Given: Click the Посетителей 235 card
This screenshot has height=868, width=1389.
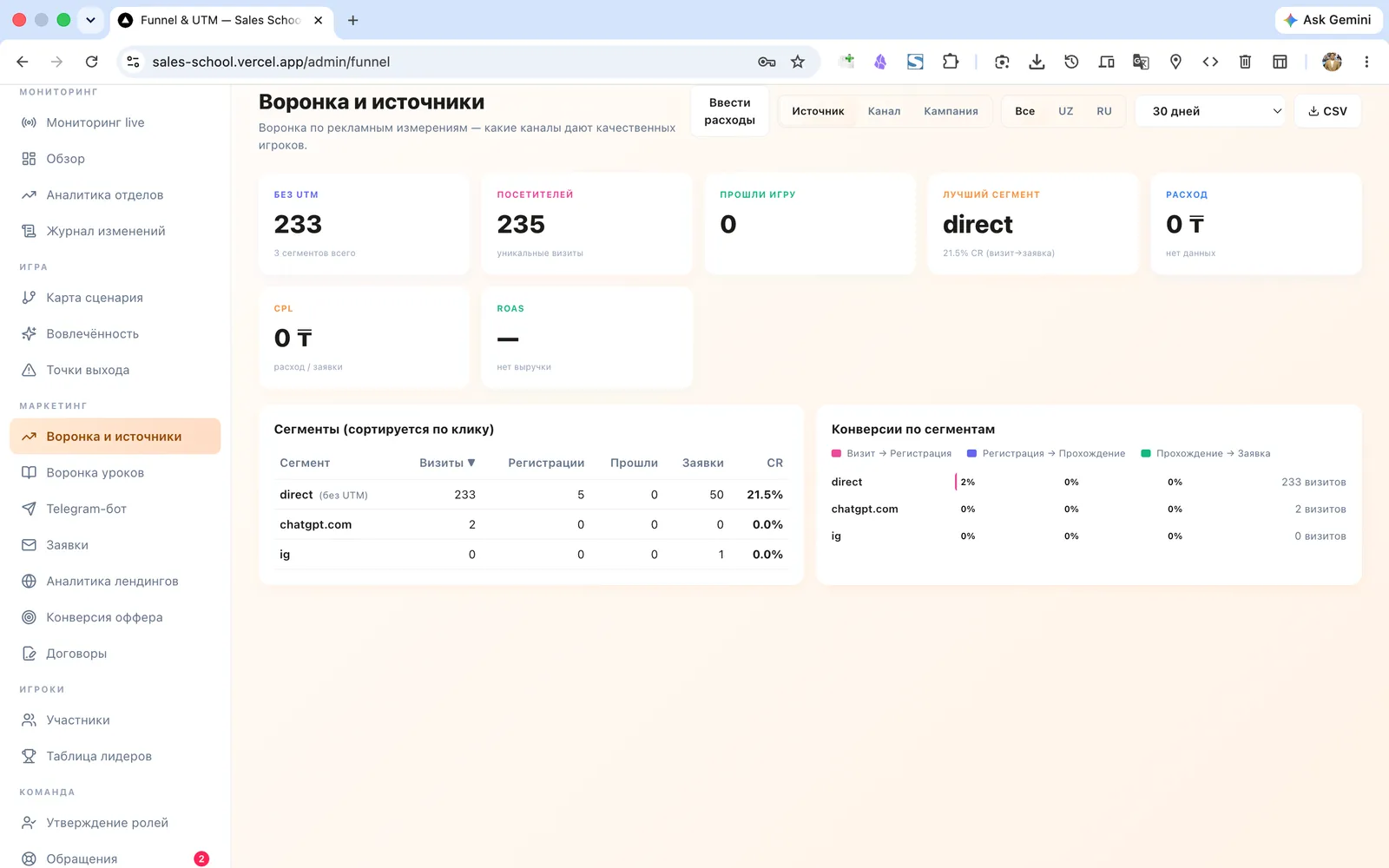Looking at the screenshot, I should (587, 224).
